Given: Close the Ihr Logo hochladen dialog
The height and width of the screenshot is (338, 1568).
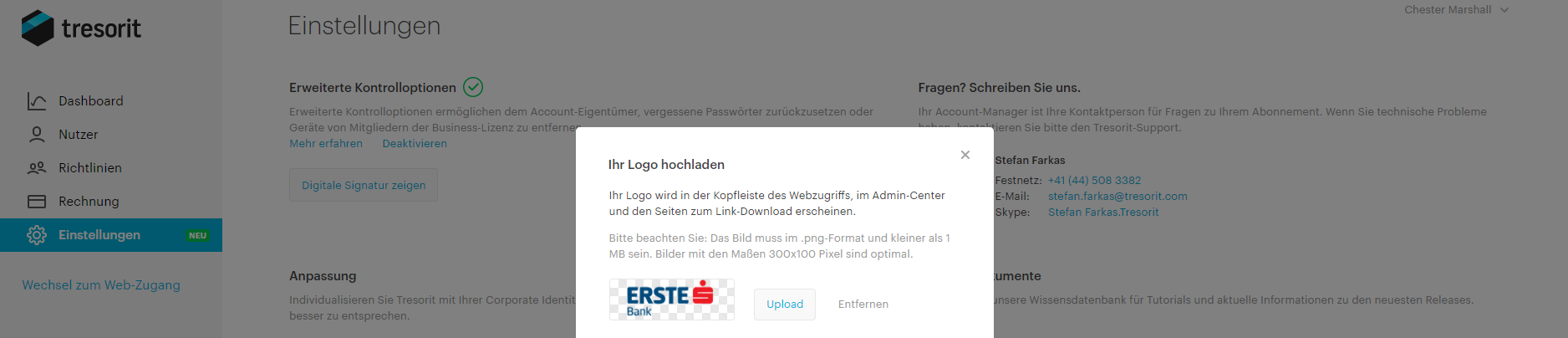Looking at the screenshot, I should pos(965,155).
